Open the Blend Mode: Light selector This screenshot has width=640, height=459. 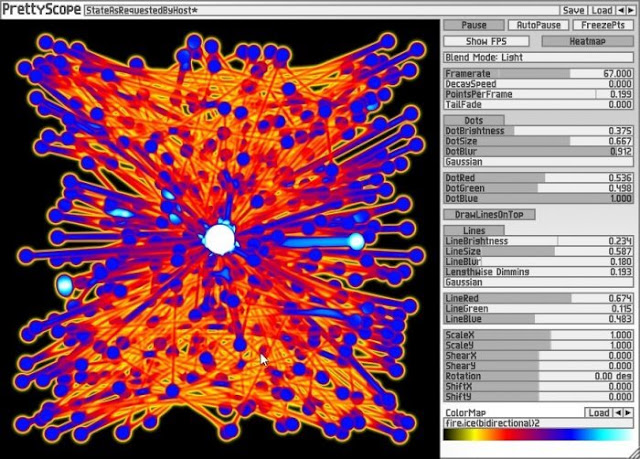(538, 58)
